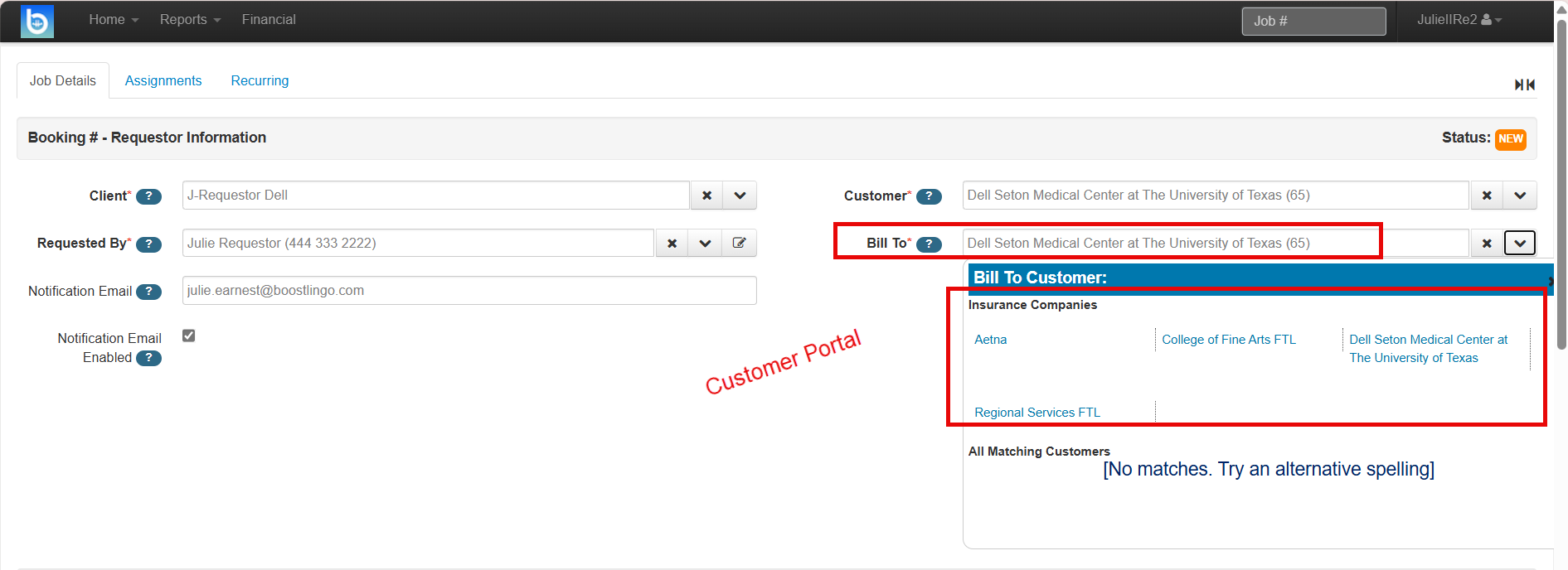1568x570 pixels.
Task: Click the Bill To input field
Action: pos(1216,243)
